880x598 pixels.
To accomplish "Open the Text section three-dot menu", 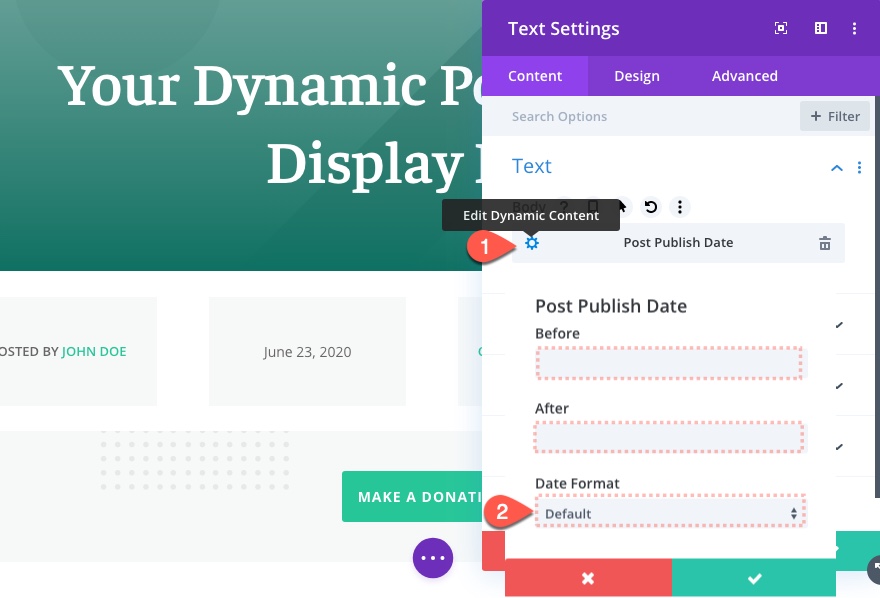I will 859,168.
